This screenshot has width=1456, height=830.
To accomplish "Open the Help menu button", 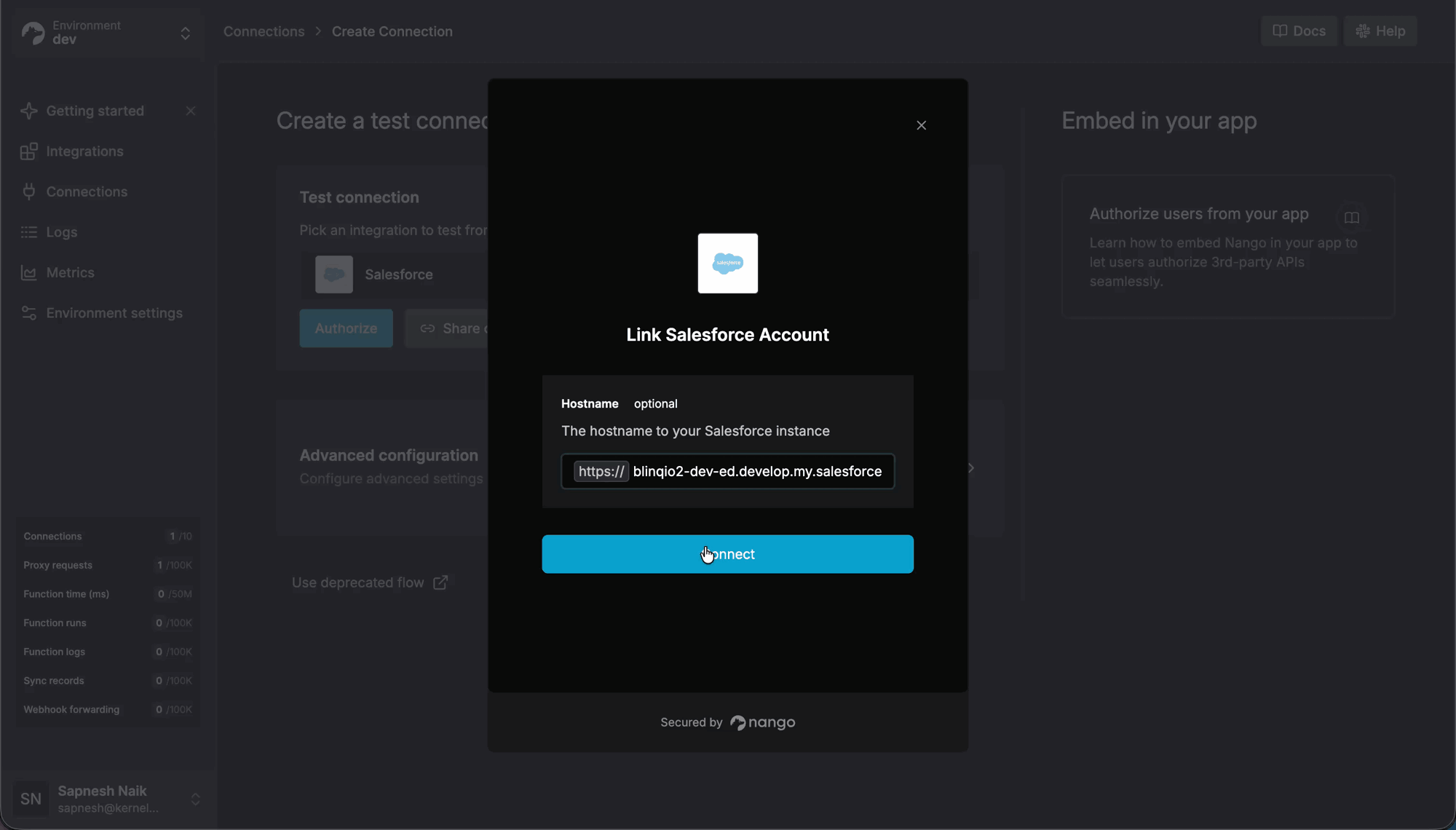I will pos(1380,31).
